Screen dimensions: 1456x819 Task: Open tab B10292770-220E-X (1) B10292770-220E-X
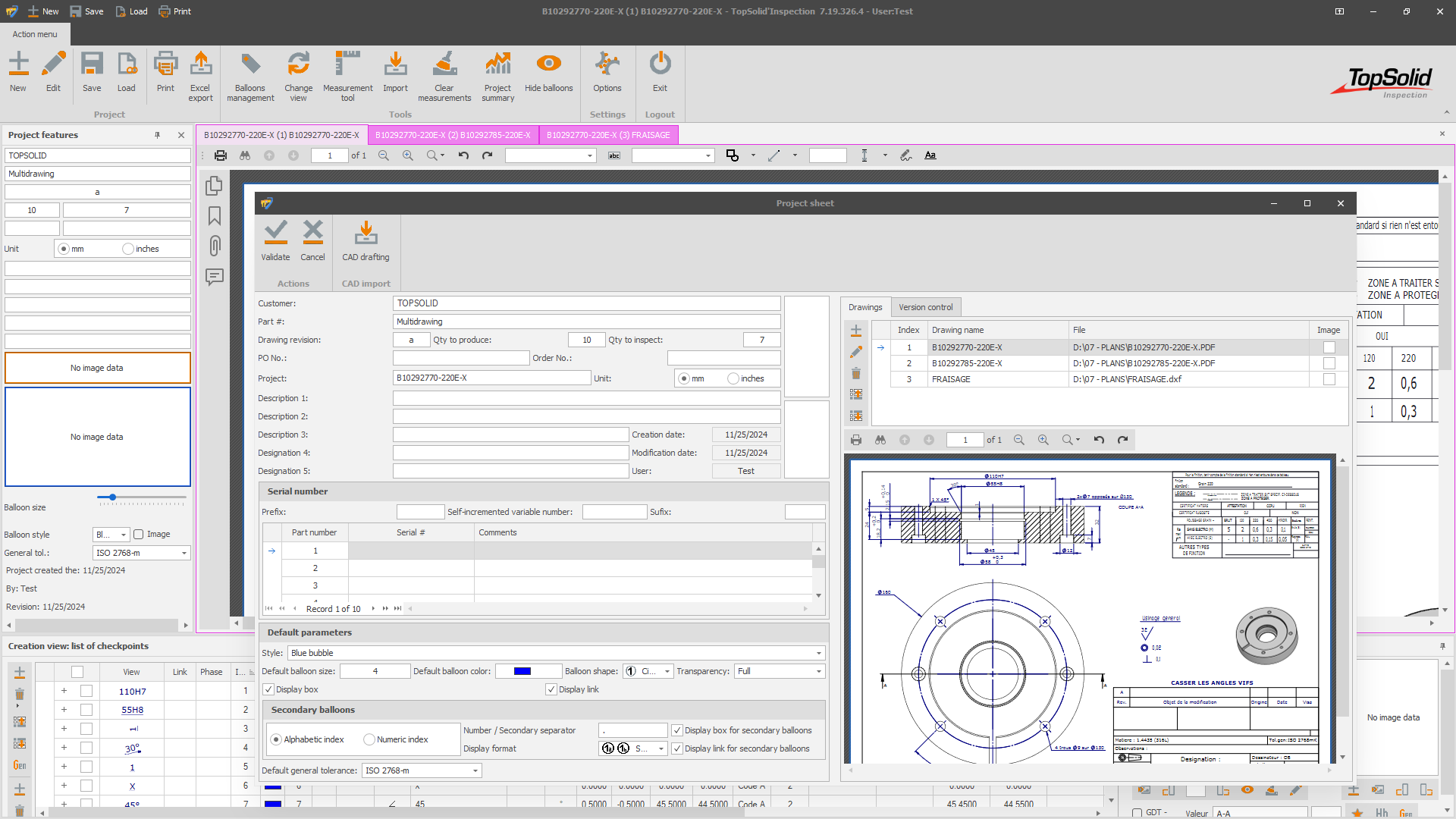(281, 135)
